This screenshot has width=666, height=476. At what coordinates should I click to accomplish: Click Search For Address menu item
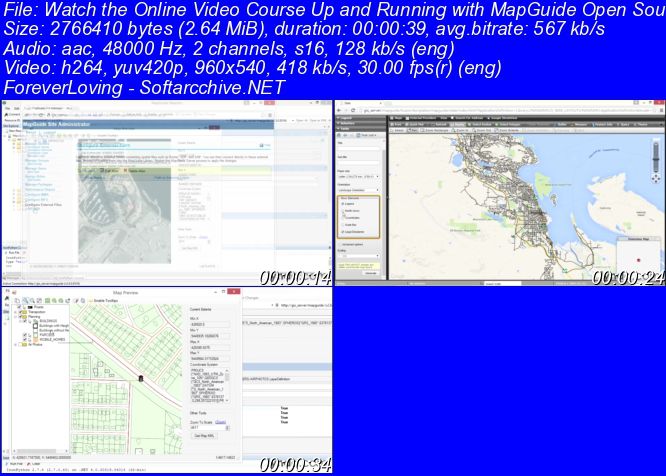click(469, 118)
